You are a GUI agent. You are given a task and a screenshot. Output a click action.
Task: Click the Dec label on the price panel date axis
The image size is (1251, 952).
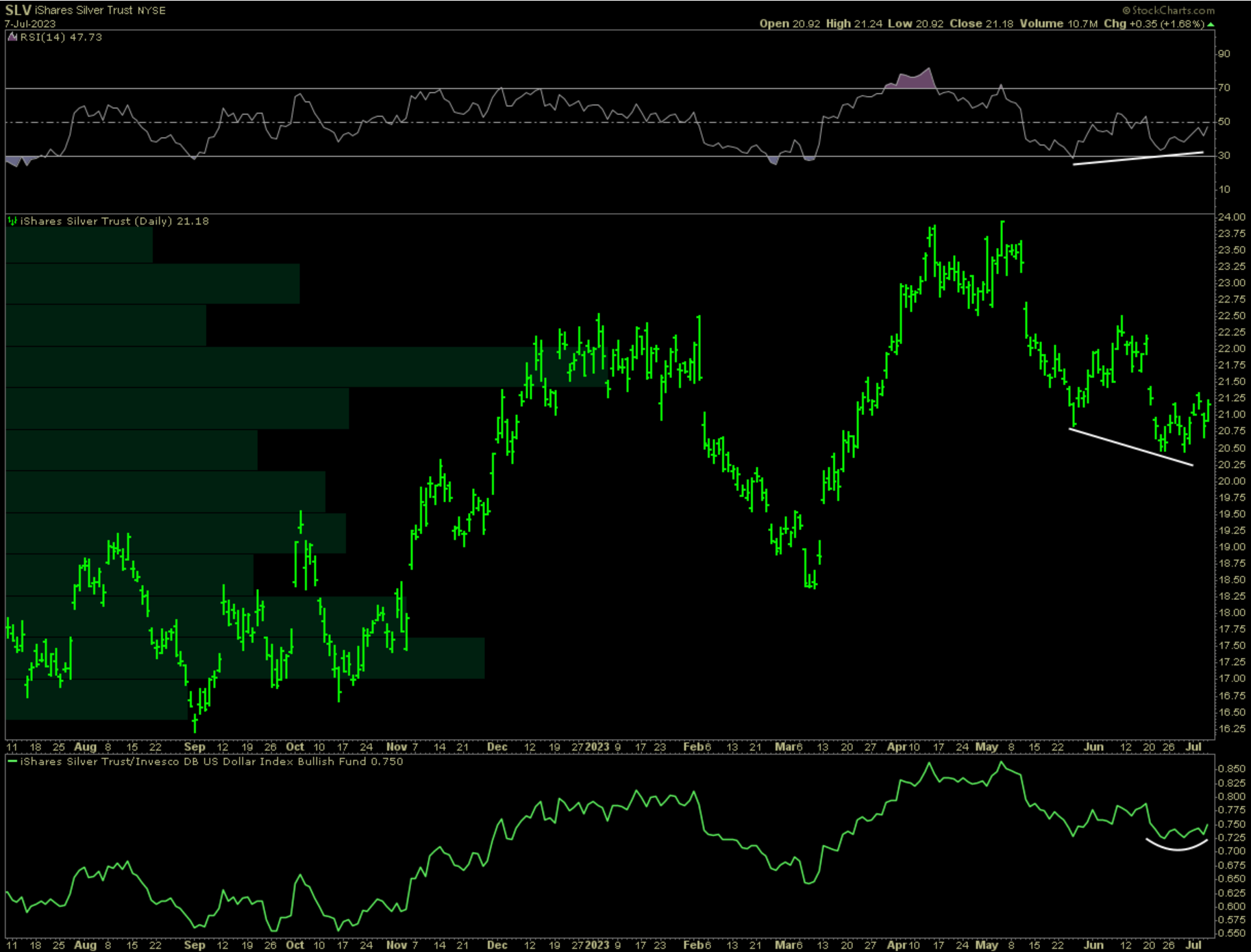[x=497, y=747]
